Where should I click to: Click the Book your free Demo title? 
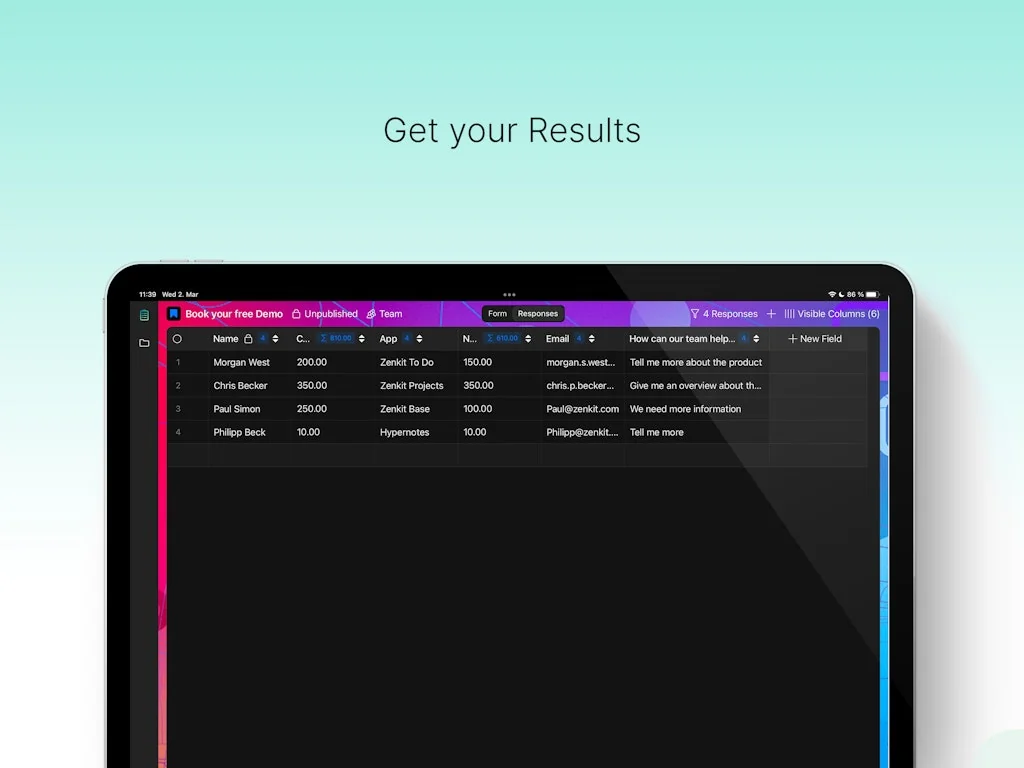(x=232, y=313)
